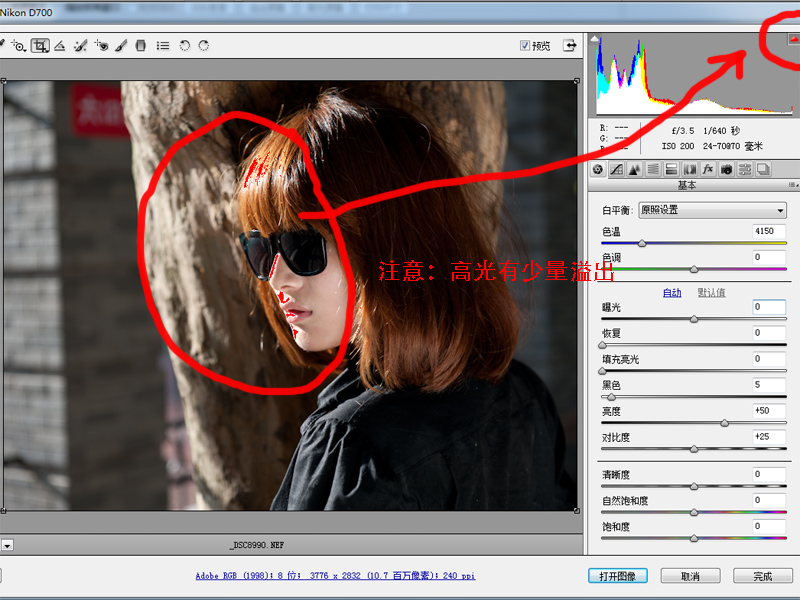Click the 打开图像 (Open Image) button
Screen dimensions: 800x600
(x=618, y=576)
